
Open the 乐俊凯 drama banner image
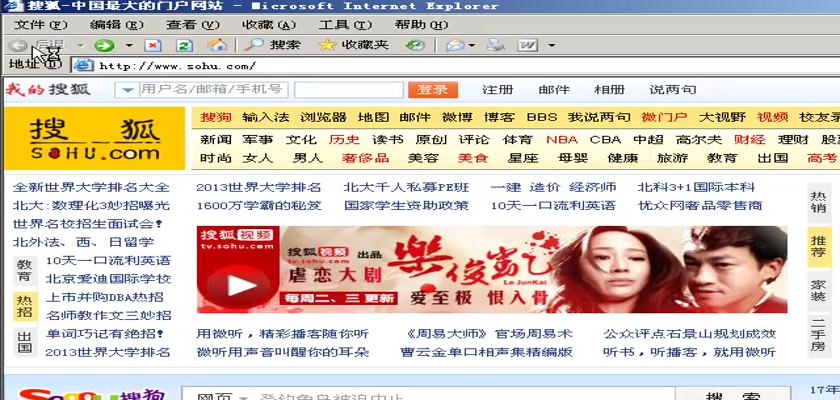coord(492,269)
